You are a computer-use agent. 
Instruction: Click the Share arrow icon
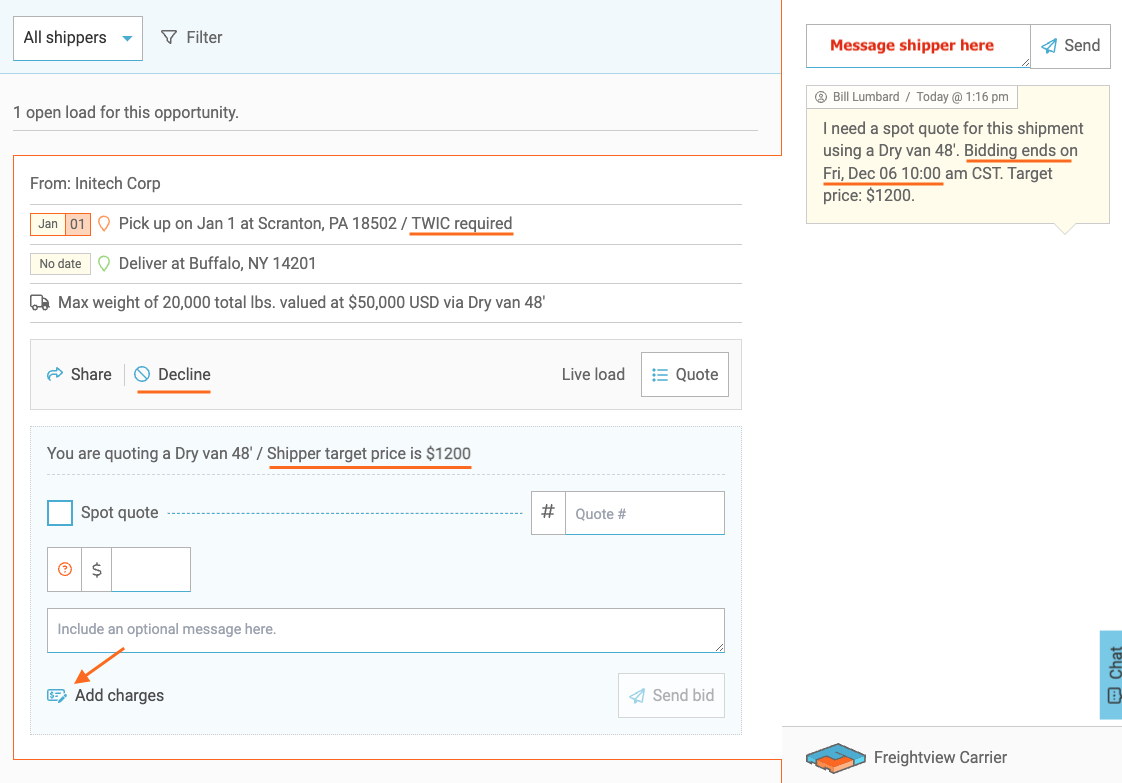point(55,374)
